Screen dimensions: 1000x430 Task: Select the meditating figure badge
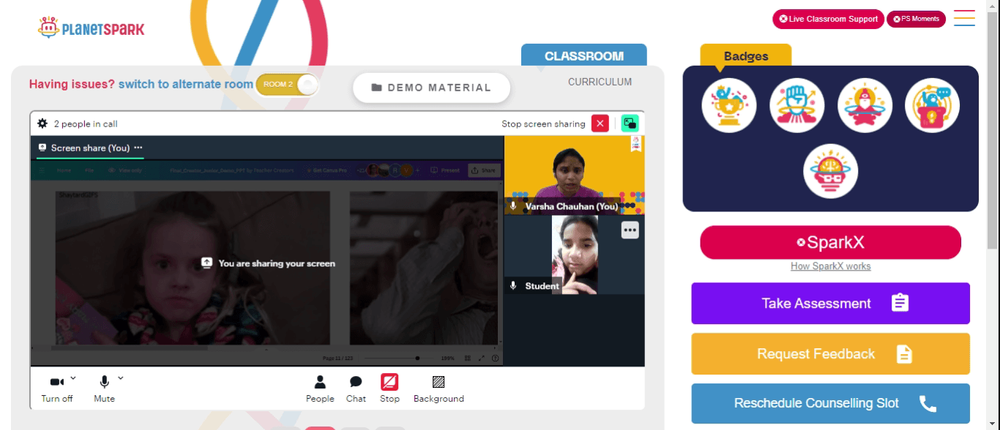pos(865,105)
